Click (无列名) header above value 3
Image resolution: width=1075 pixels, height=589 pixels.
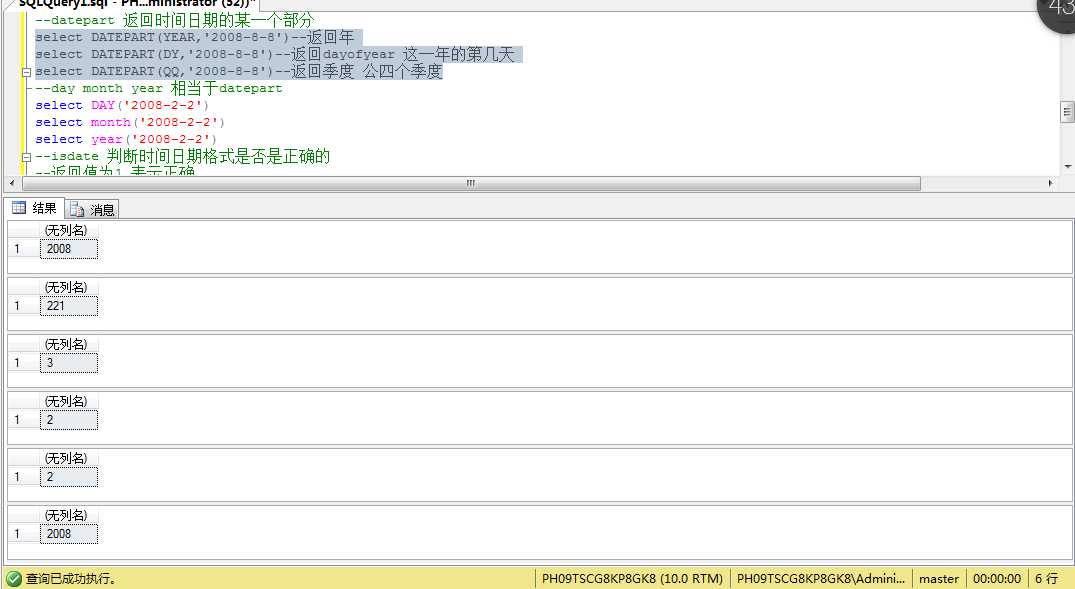(67, 344)
